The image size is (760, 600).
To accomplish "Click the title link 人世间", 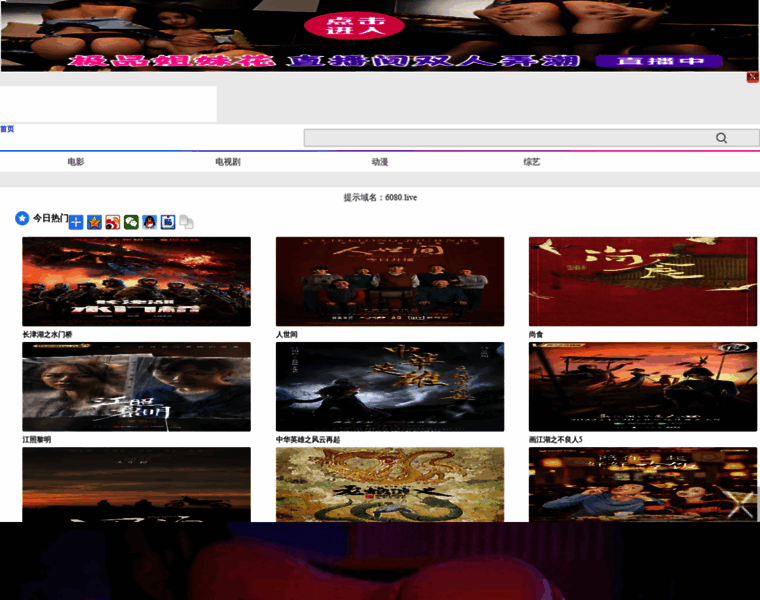I will [286, 334].
